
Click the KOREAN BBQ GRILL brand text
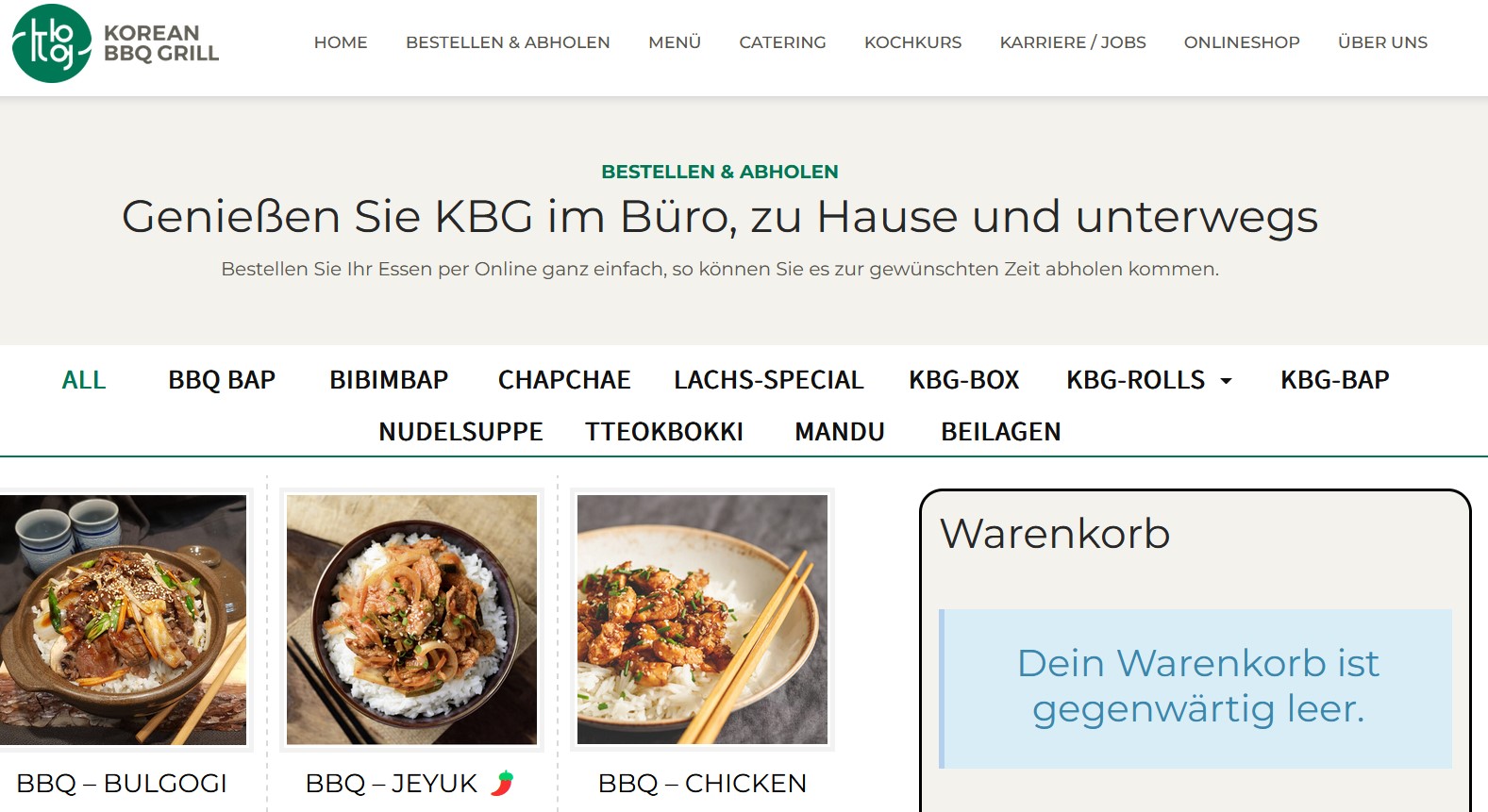pos(161,43)
